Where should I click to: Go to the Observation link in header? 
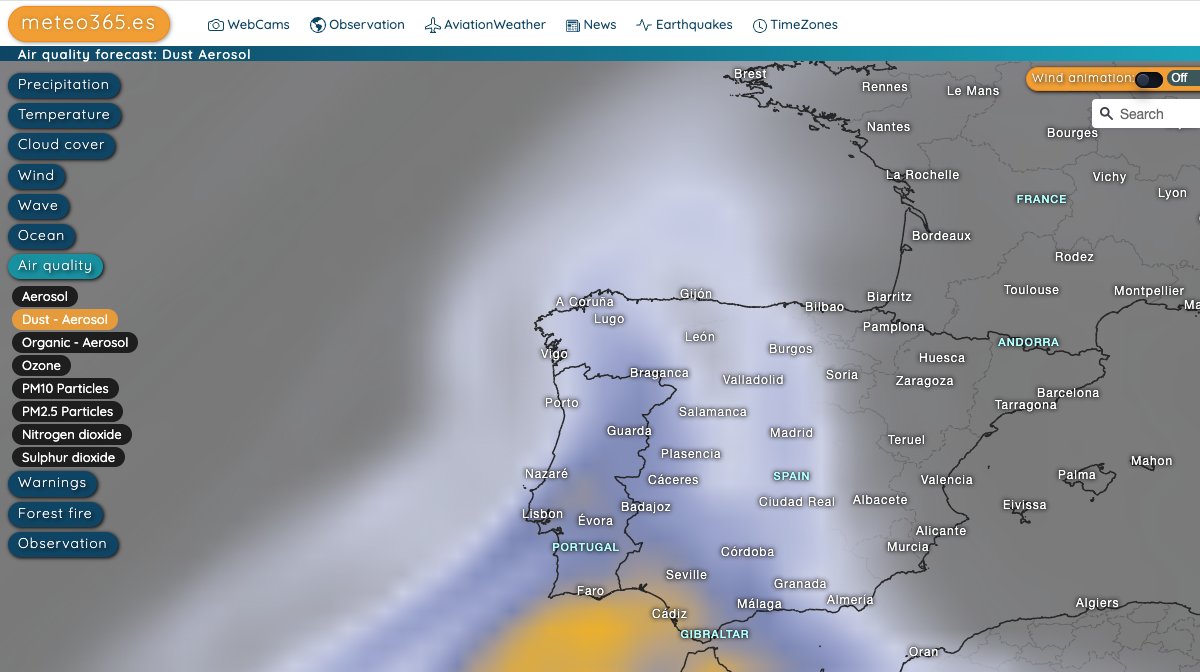(358, 25)
